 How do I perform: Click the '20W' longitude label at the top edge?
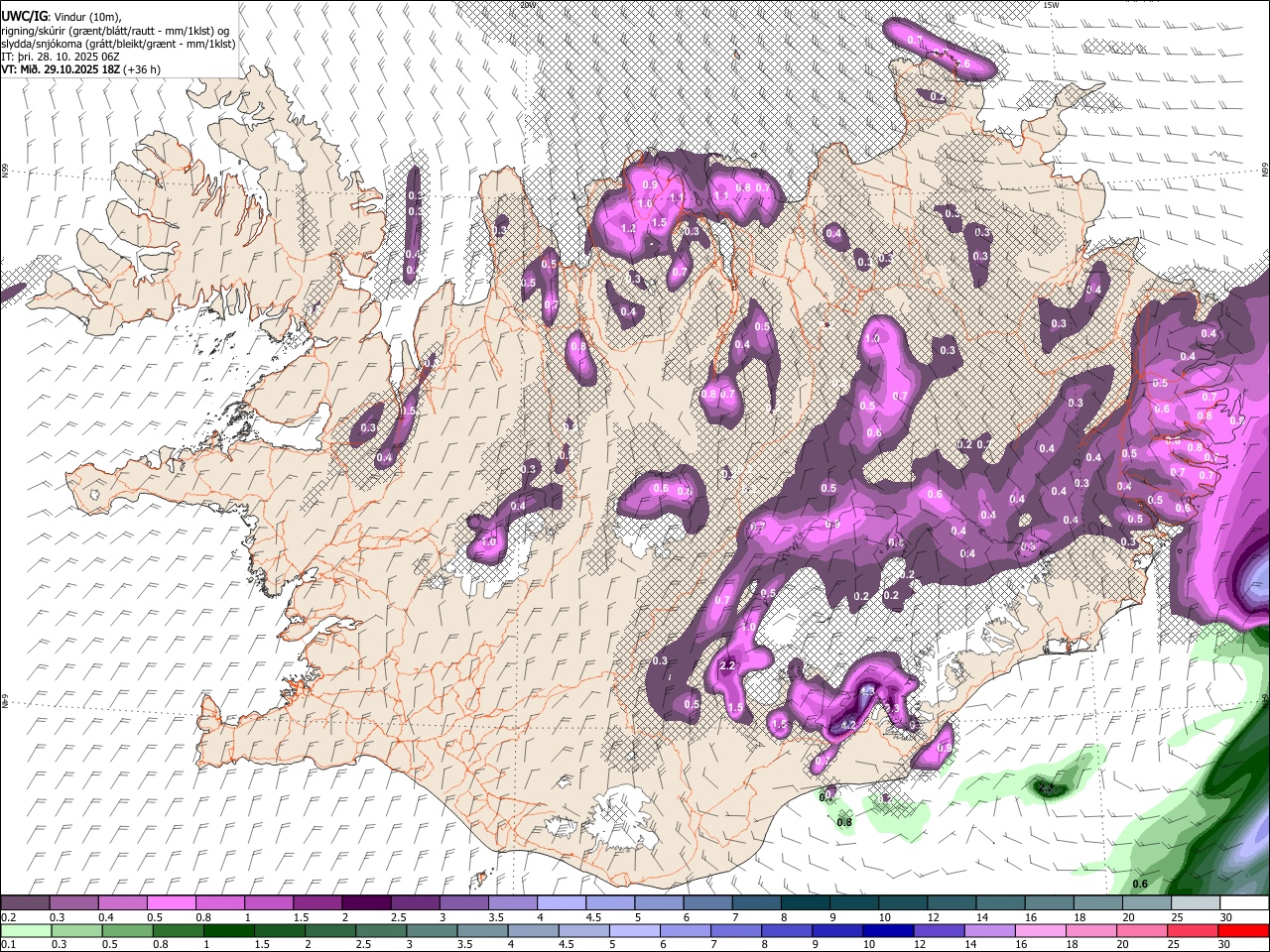[x=527, y=5]
